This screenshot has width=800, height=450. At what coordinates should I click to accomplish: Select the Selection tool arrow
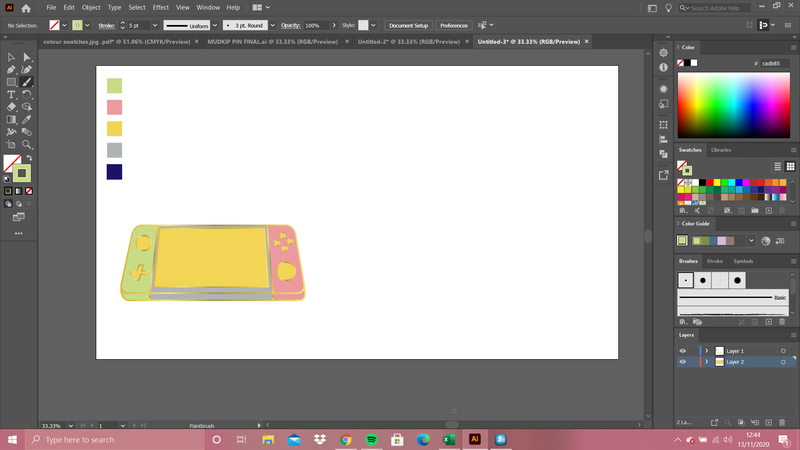click(x=11, y=57)
